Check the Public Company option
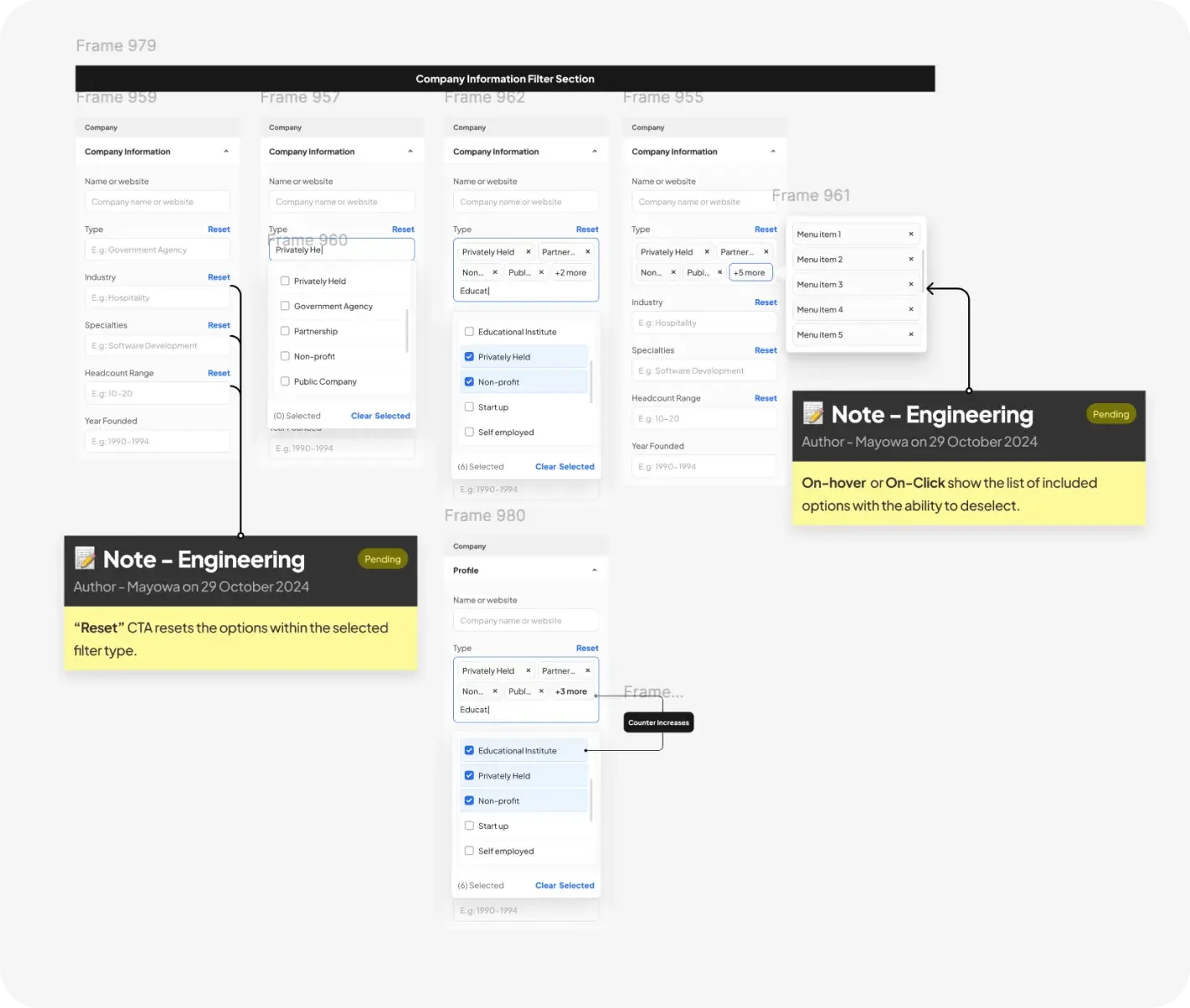 (x=285, y=381)
